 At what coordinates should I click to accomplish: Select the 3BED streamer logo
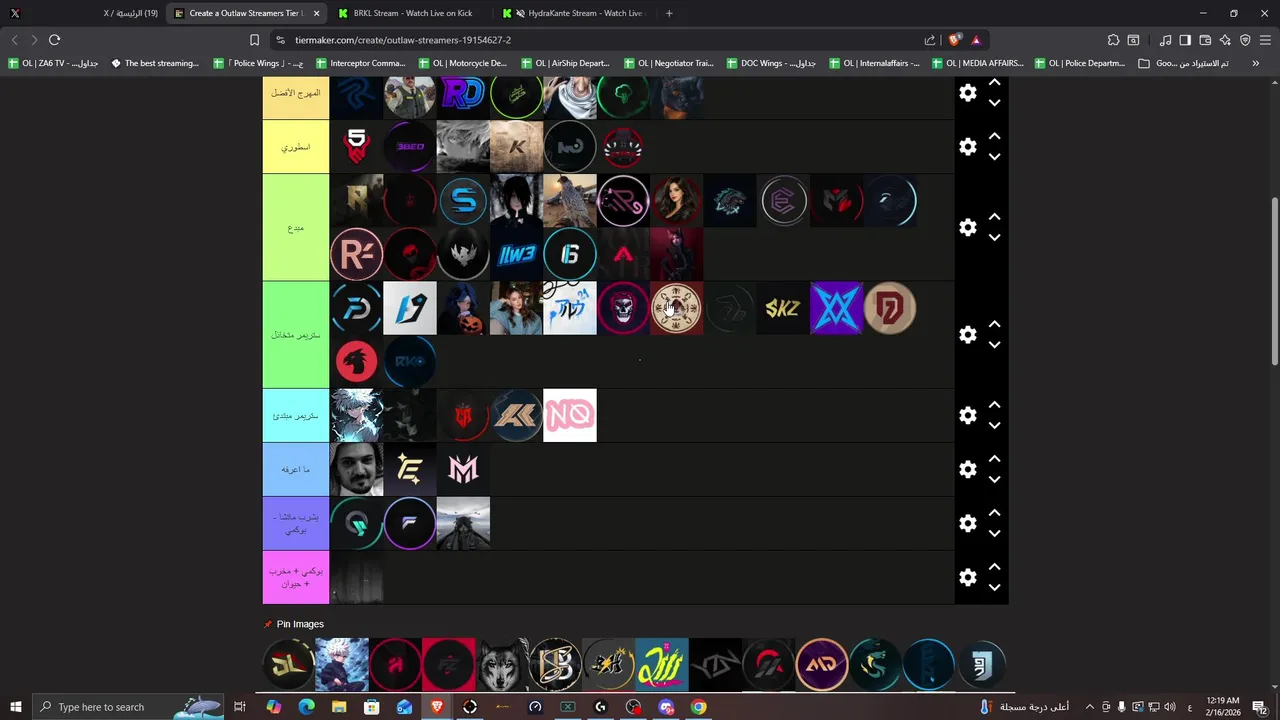[x=410, y=147]
